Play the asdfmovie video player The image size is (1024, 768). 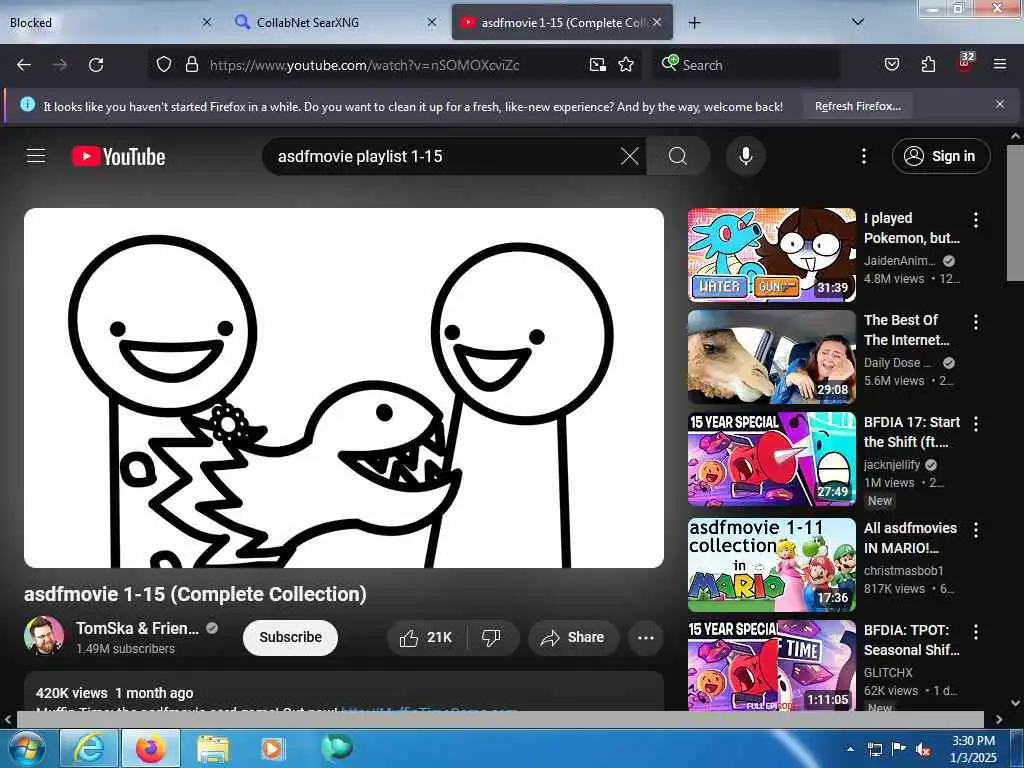(344, 388)
